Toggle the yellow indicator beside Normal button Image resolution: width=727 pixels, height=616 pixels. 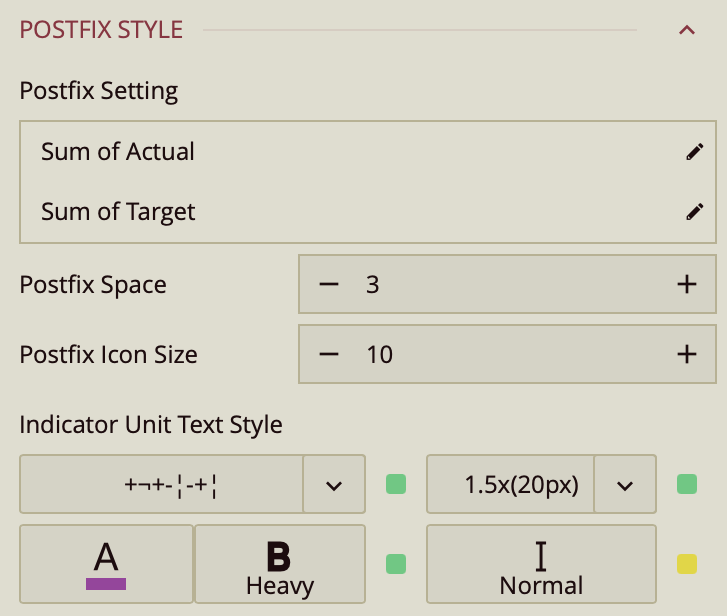[x=686, y=564]
